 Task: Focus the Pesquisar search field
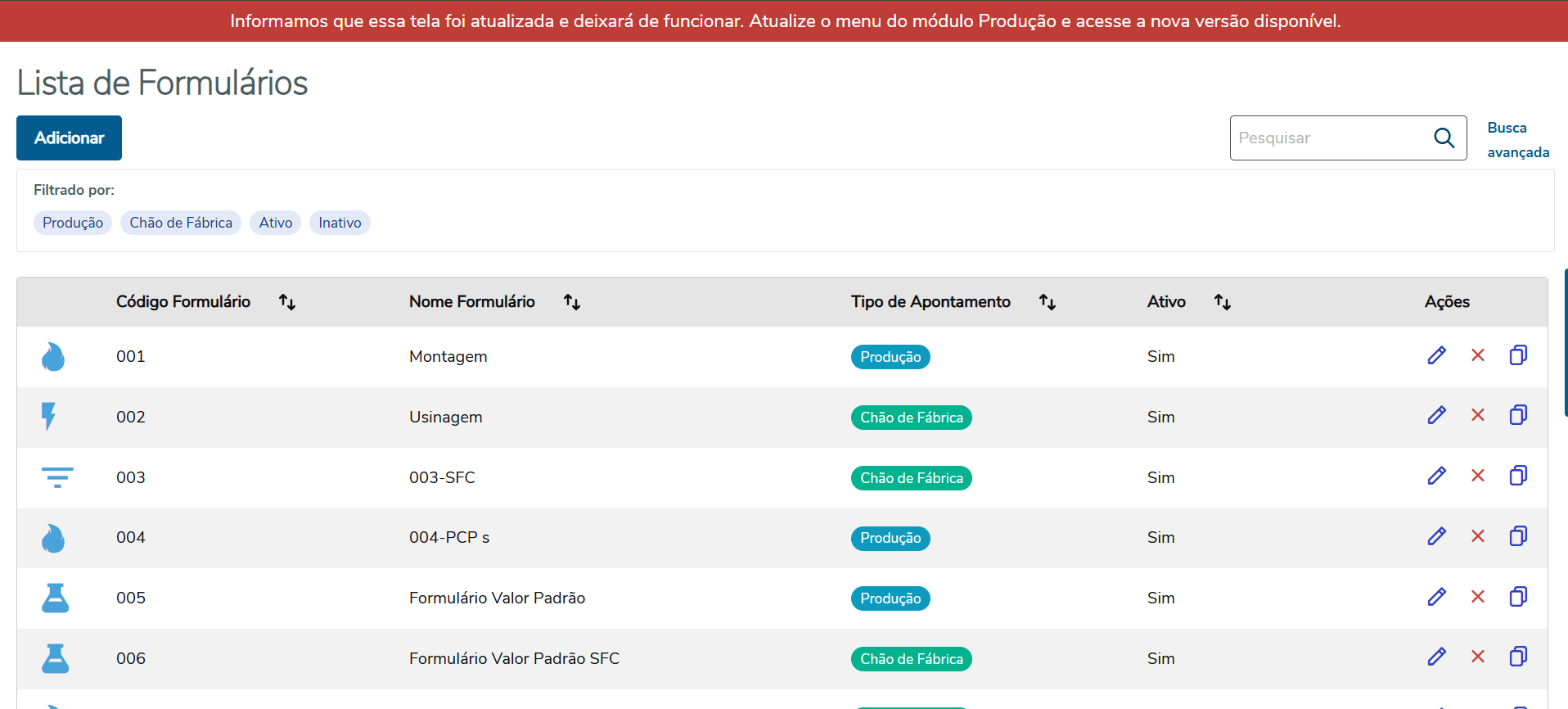(x=1330, y=138)
